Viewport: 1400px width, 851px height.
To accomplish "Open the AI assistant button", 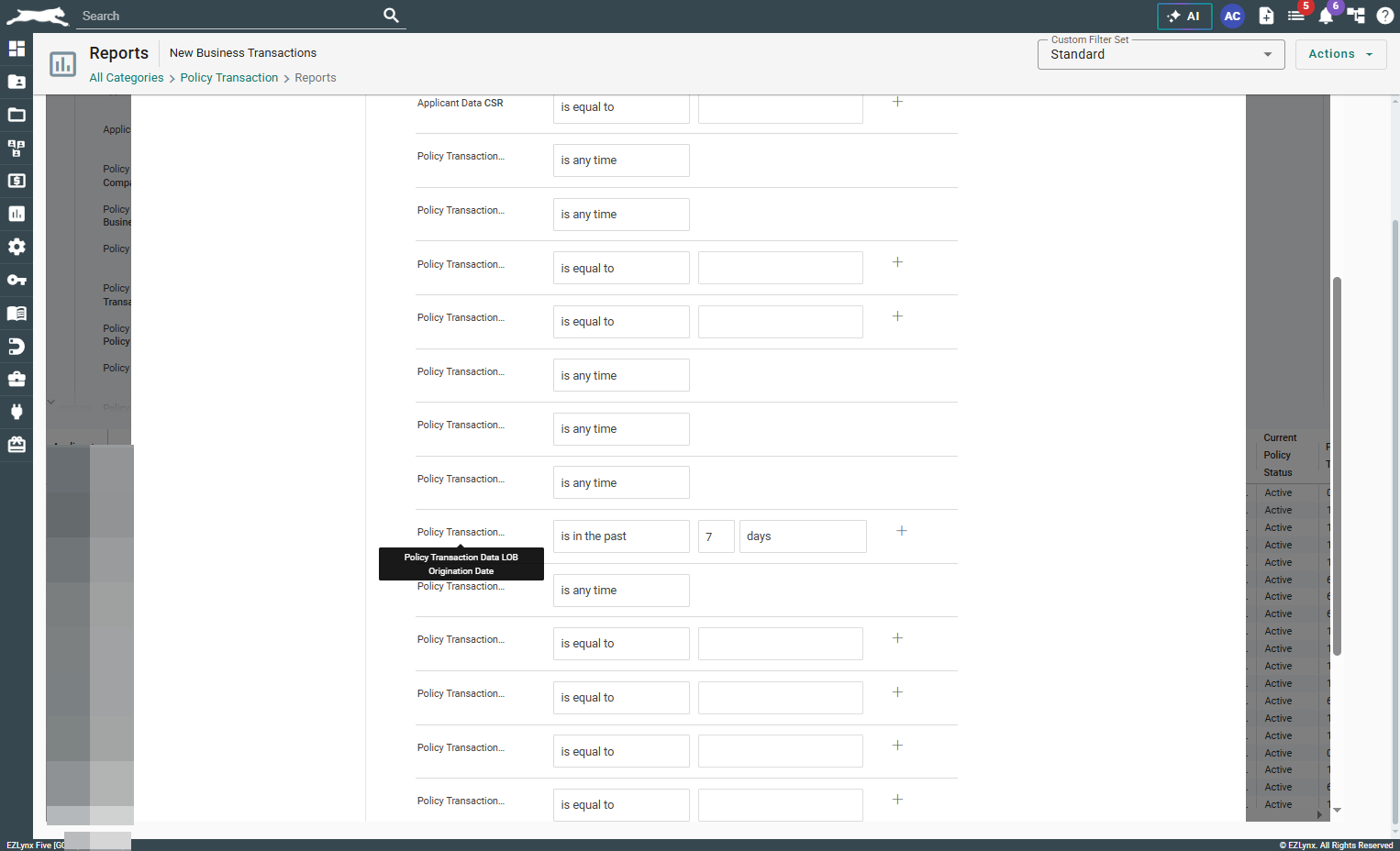I will click(x=1184, y=17).
